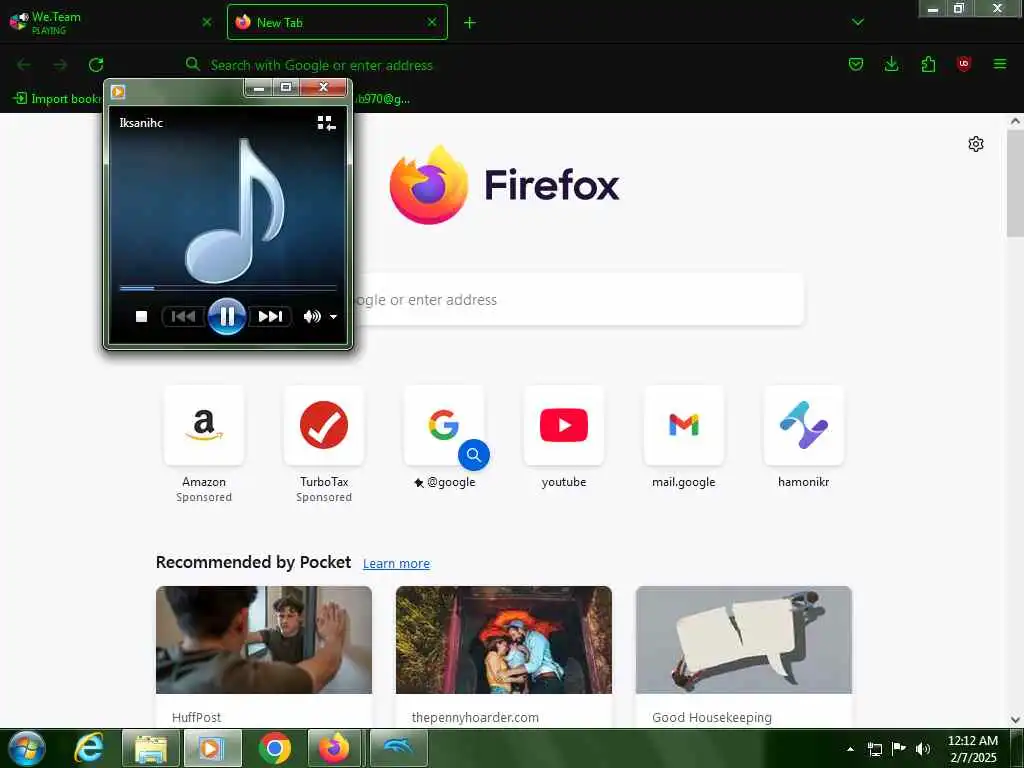Show hidden system tray icons
Screen dimensions: 1024x768
[850, 749]
